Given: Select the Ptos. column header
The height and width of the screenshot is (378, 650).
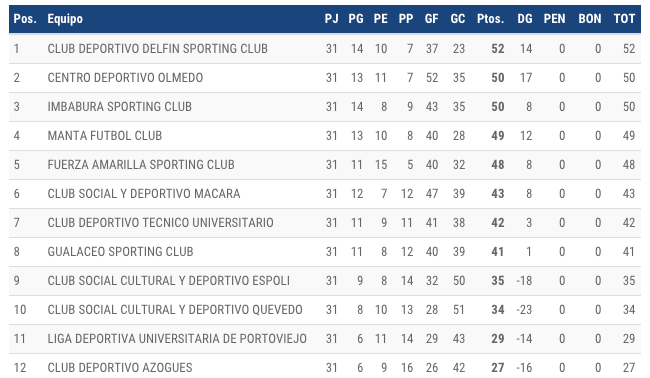Looking at the screenshot, I should [x=490, y=19].
